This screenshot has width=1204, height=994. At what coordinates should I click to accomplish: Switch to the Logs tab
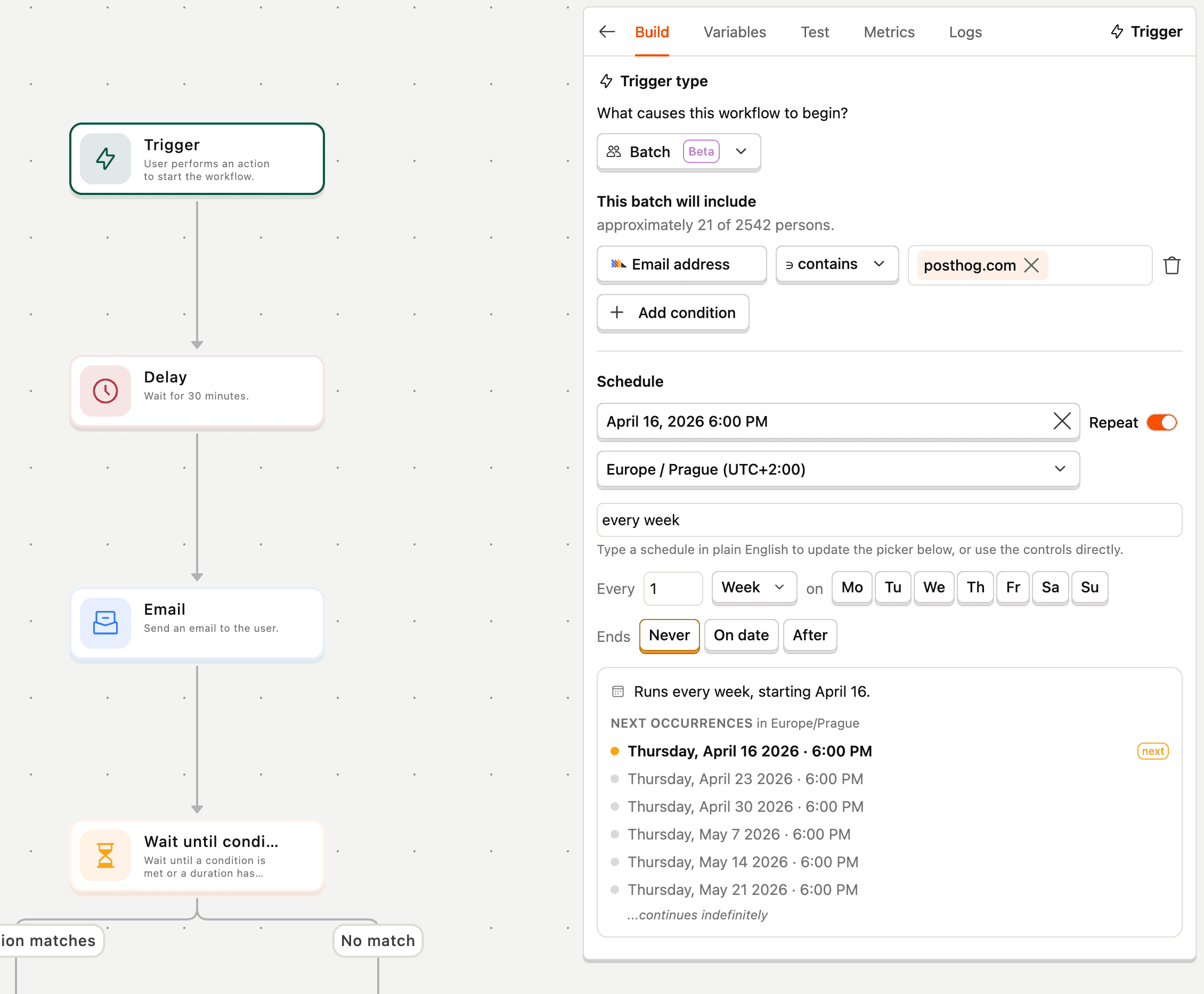tap(965, 32)
